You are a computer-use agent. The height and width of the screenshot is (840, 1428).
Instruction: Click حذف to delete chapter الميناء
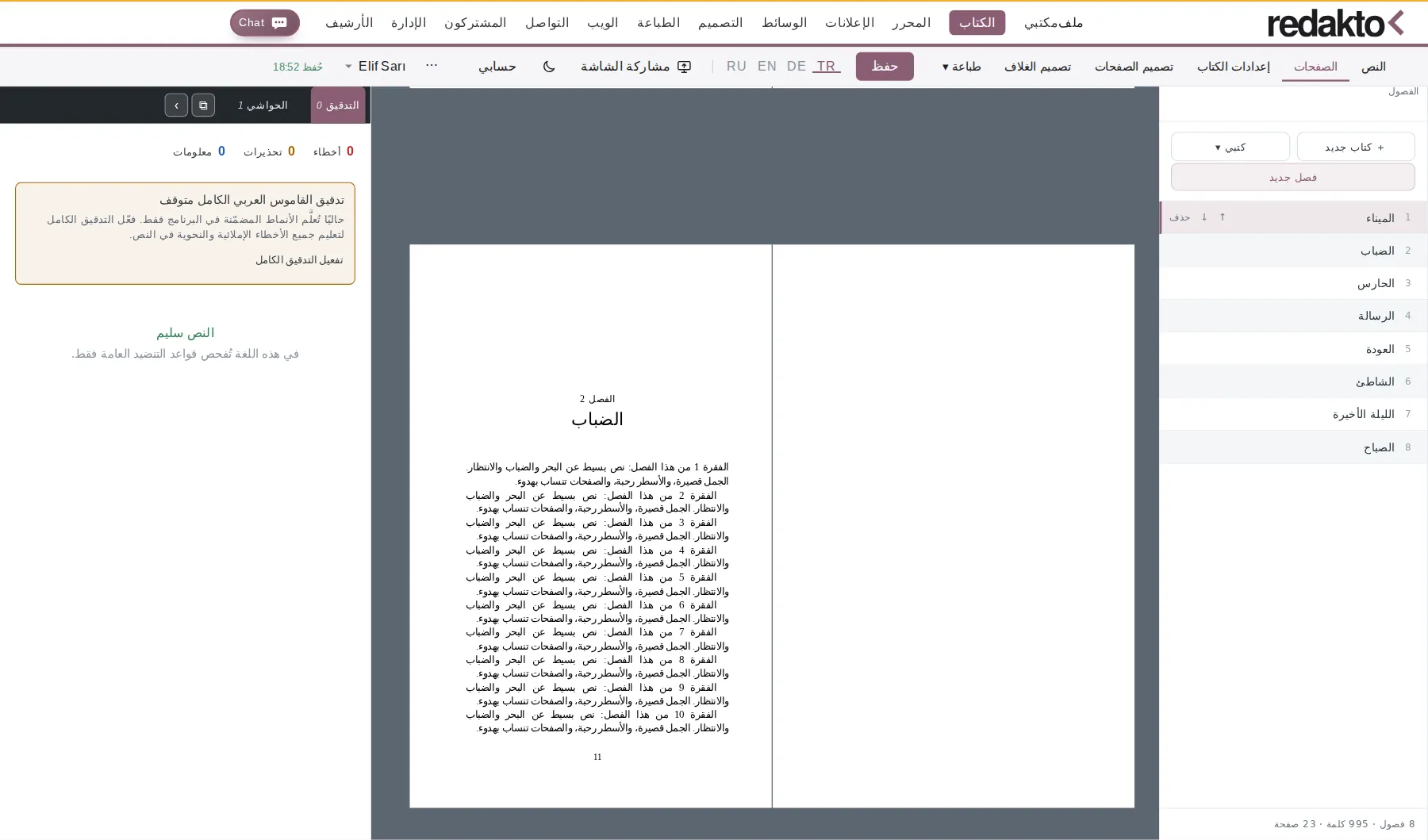pyautogui.click(x=1180, y=217)
